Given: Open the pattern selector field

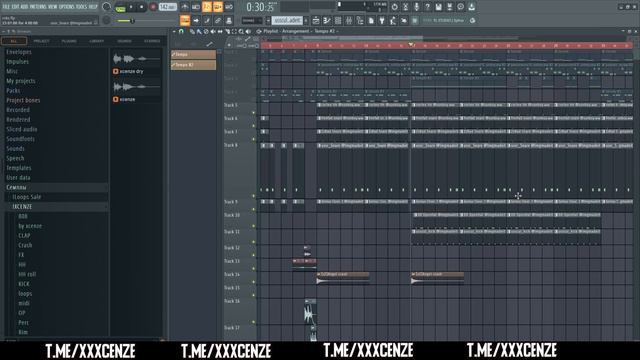Looking at the screenshot, I should coord(287,20).
